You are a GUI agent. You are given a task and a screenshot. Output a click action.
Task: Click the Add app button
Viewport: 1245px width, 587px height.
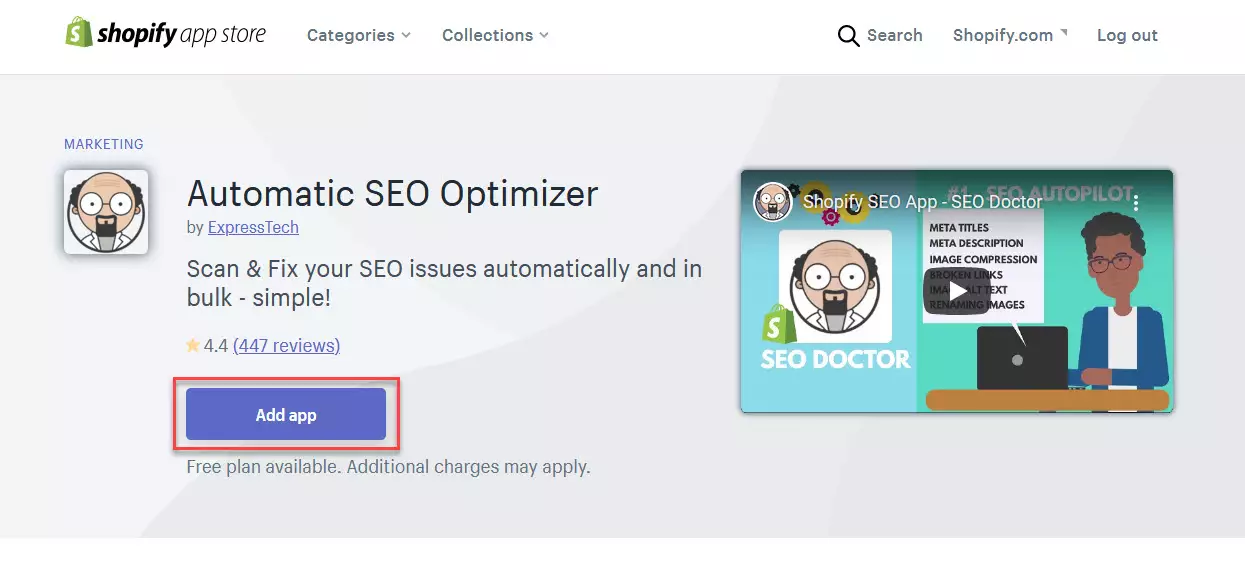pyautogui.click(x=286, y=414)
